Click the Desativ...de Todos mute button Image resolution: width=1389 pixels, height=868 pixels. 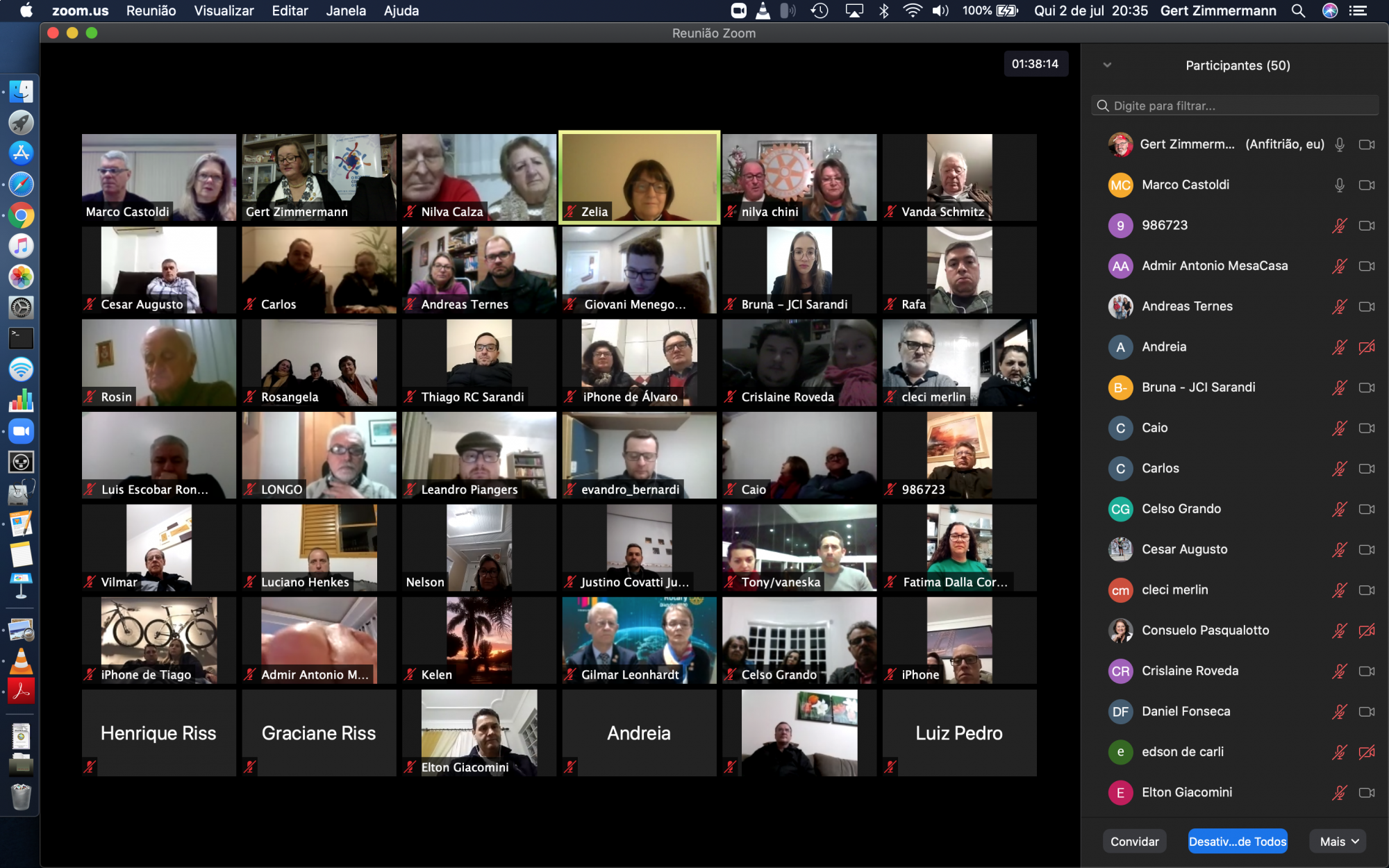coord(1237,841)
